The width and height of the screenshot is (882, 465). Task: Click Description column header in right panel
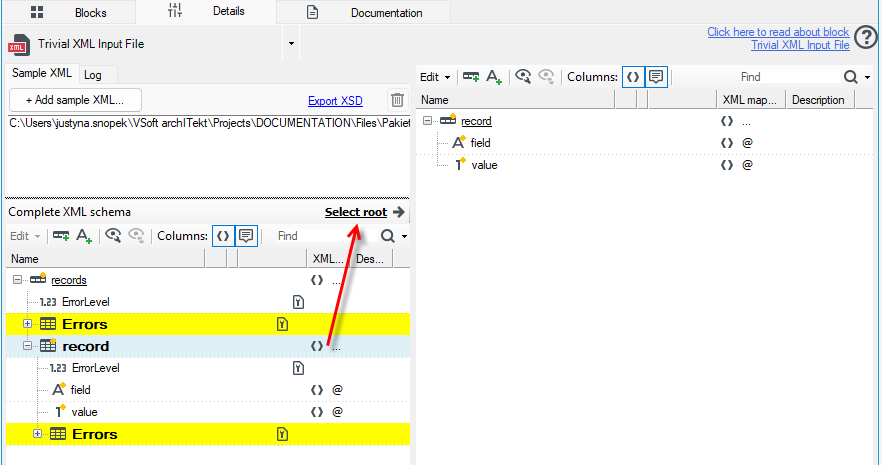click(818, 100)
